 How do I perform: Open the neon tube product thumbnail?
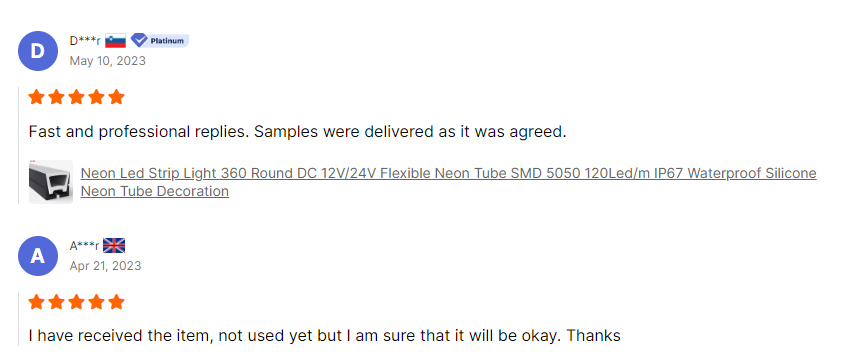tap(51, 182)
